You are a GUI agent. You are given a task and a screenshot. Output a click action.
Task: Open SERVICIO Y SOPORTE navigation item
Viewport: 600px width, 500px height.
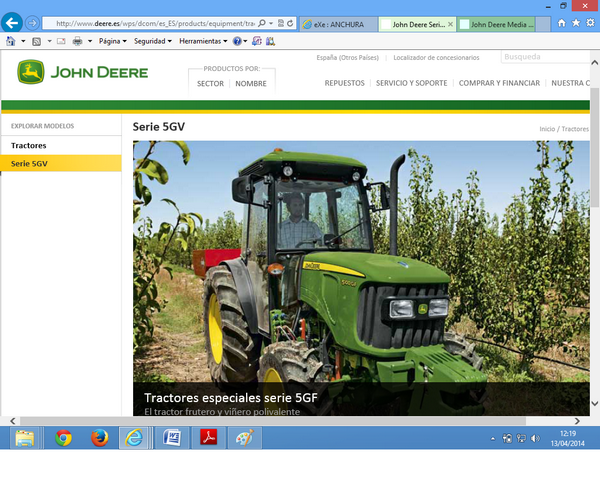point(411,83)
